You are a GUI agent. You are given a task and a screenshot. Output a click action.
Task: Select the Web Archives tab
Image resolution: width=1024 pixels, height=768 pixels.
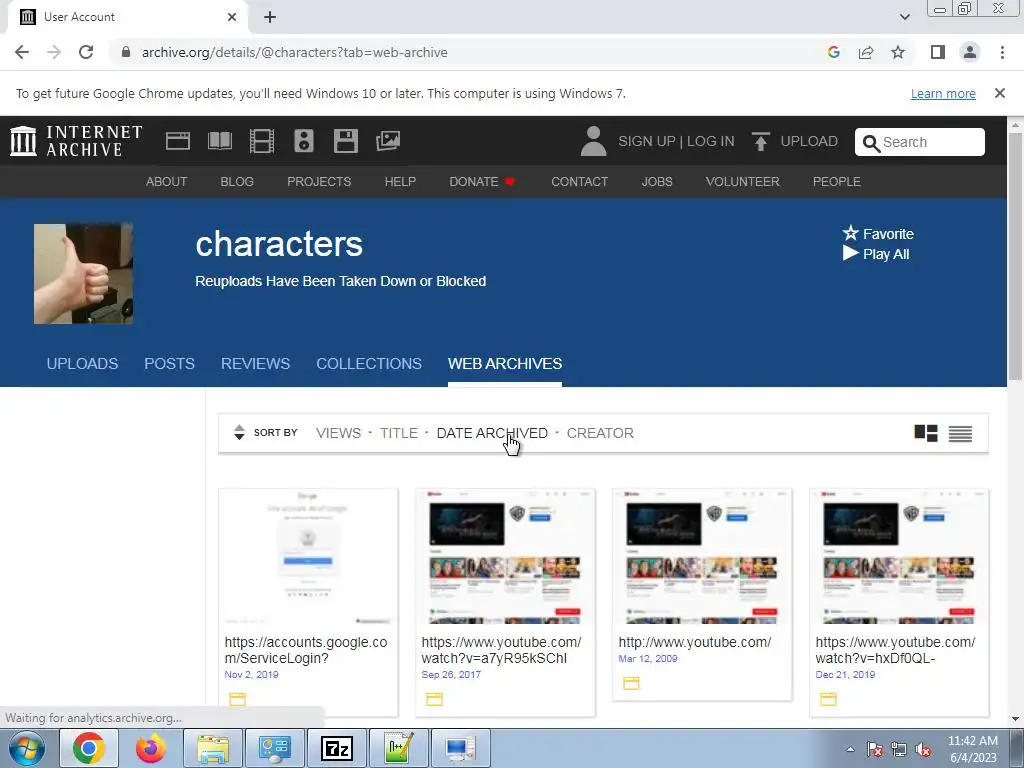tap(505, 364)
